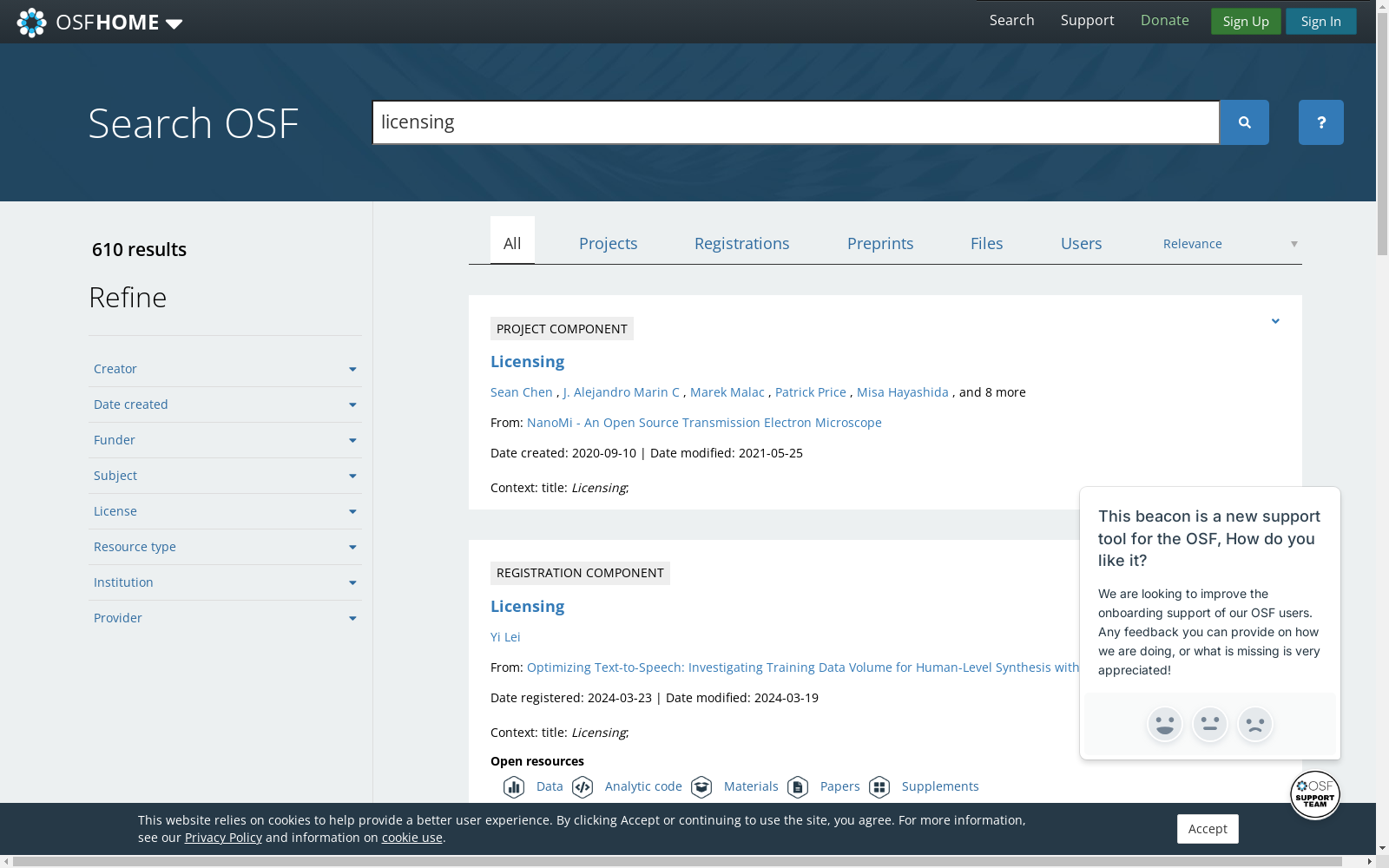
Task: Select the happy face feedback icon
Action: (x=1165, y=724)
